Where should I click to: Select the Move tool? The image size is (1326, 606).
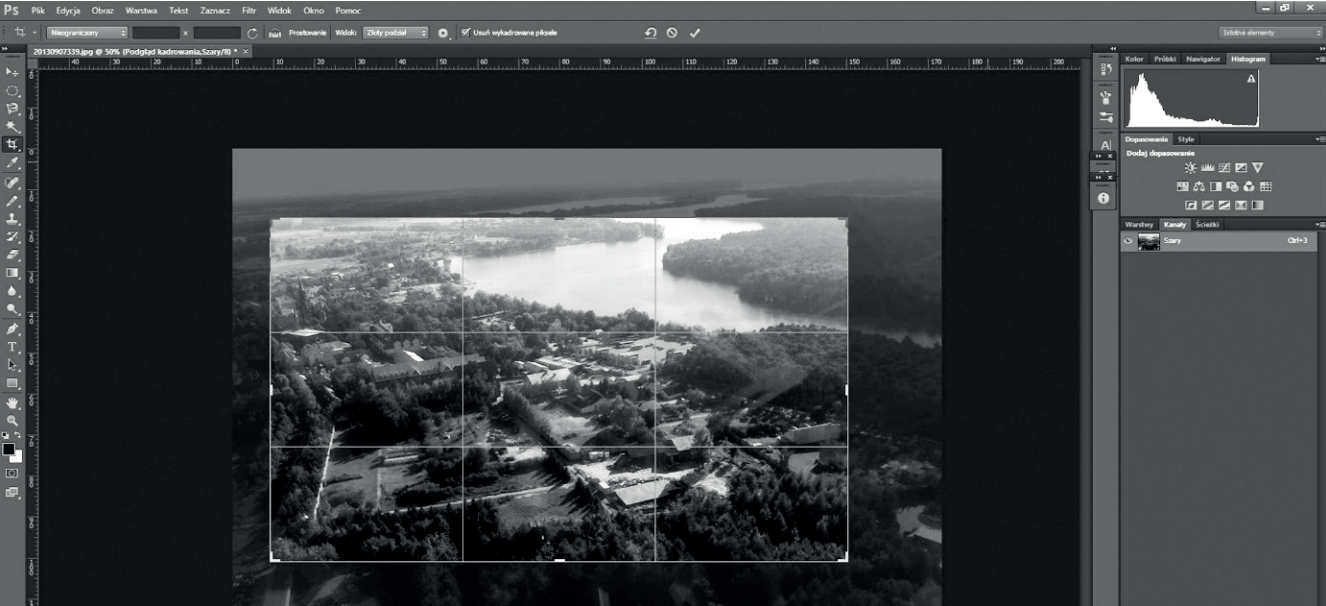tap(12, 72)
